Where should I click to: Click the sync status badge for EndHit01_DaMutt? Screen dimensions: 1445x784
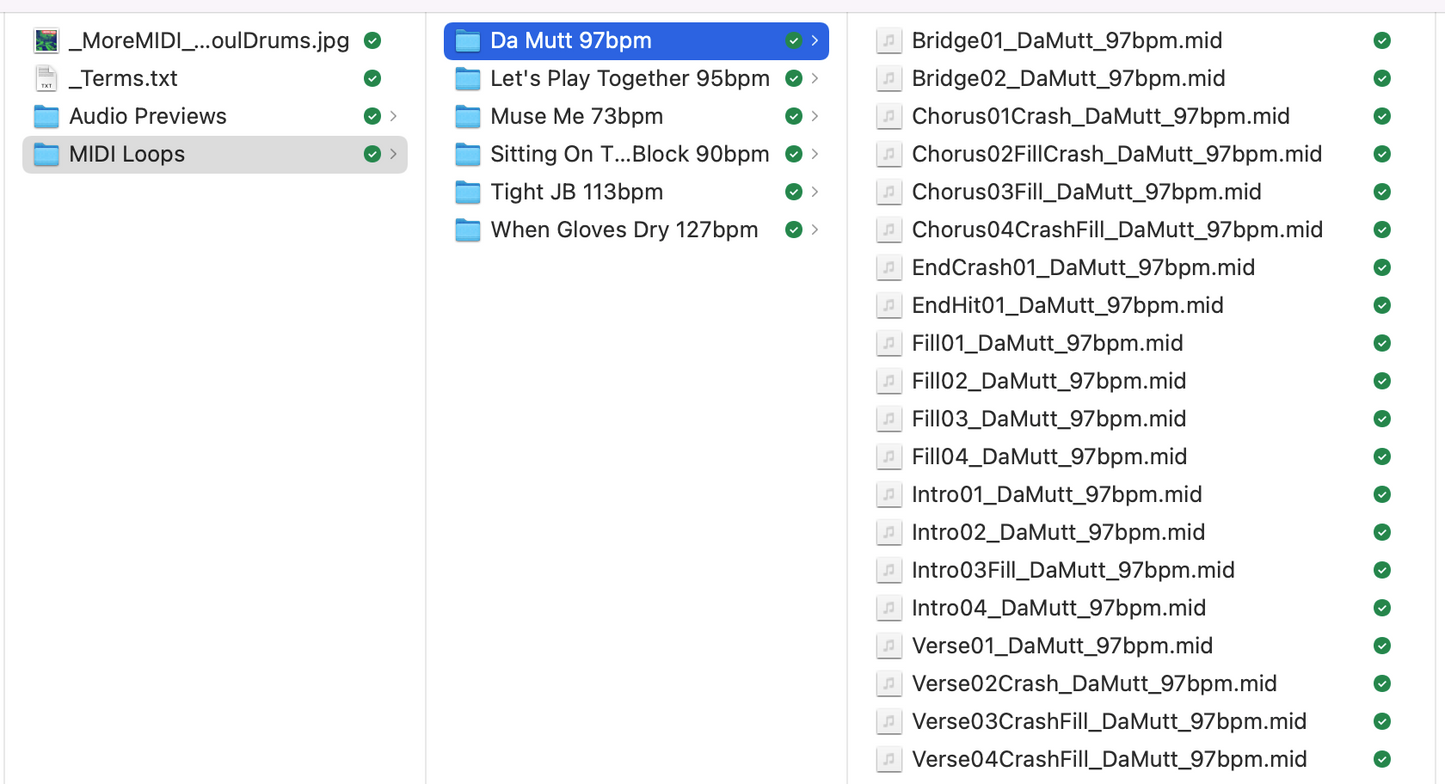pos(1382,306)
